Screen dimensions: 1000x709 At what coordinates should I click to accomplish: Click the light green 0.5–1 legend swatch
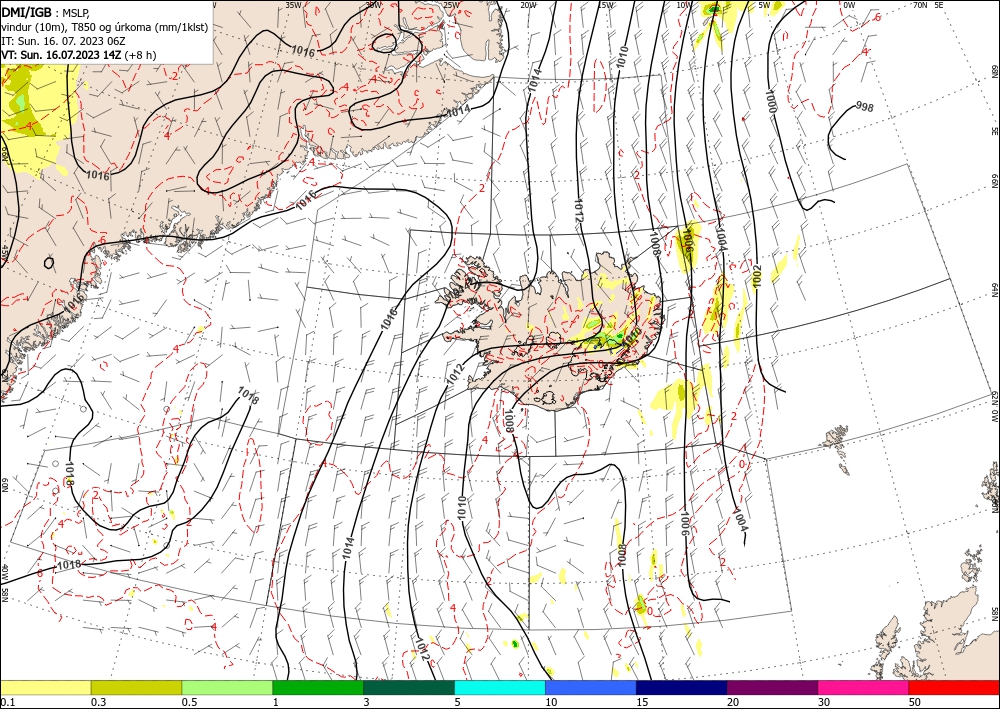227,687
